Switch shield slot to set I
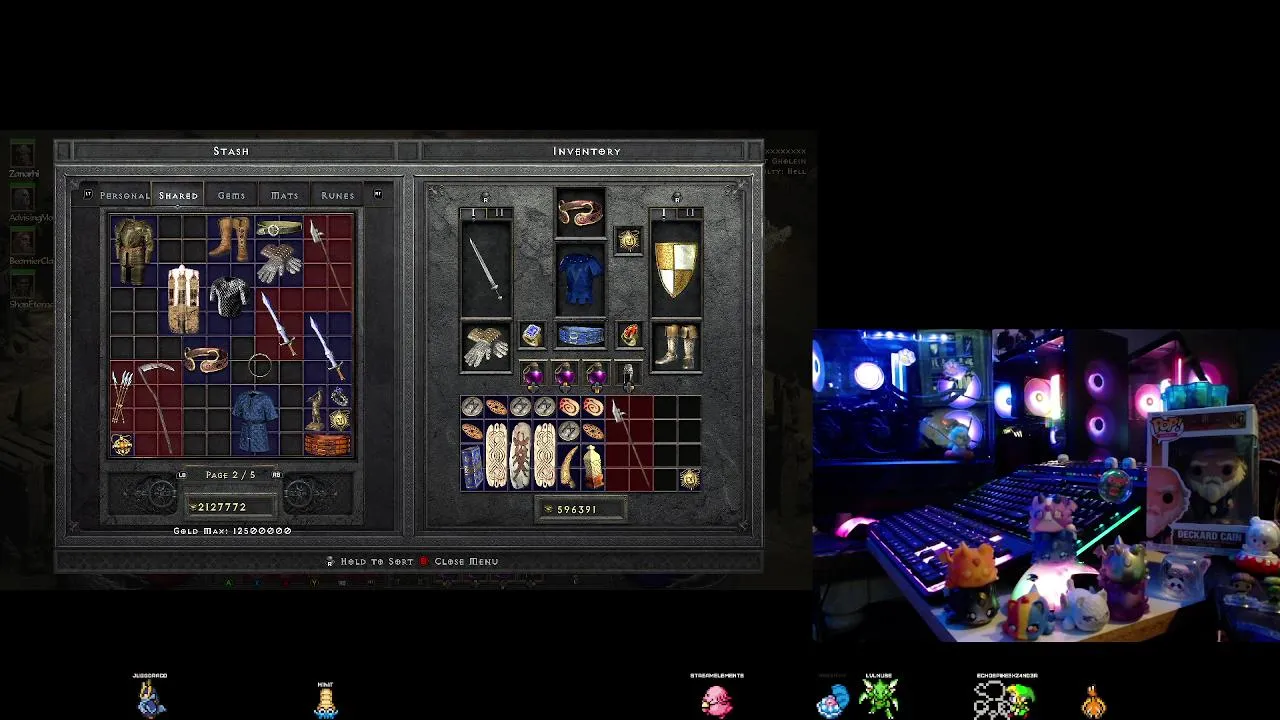 pyautogui.click(x=664, y=213)
